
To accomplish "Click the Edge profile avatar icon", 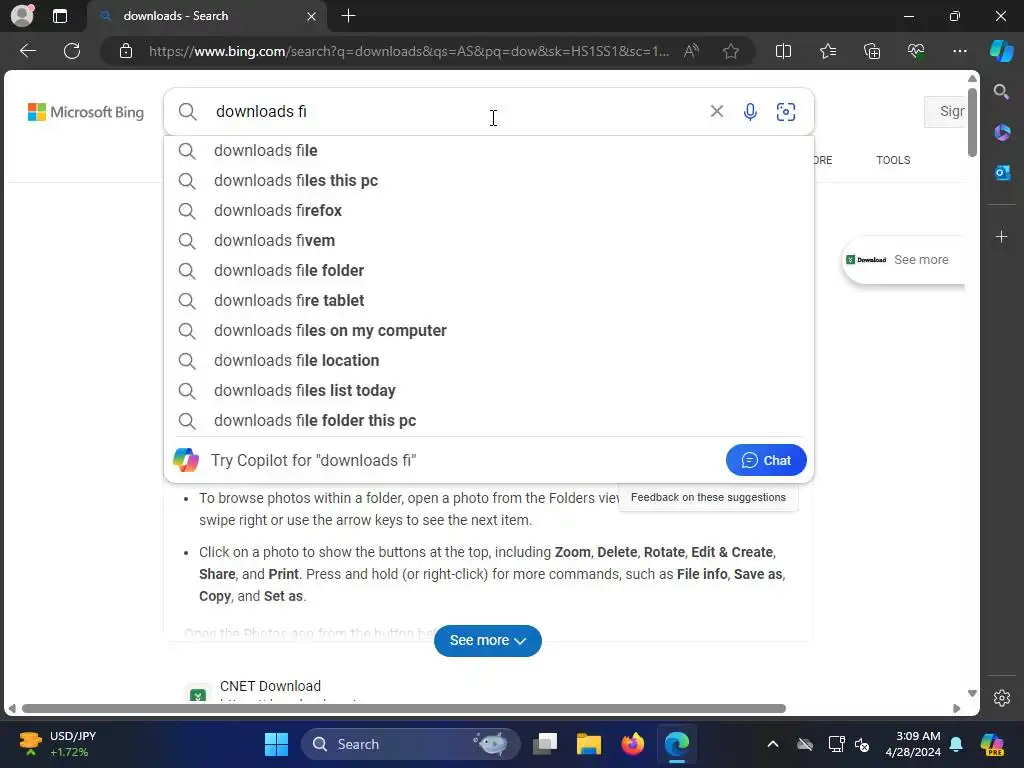I will click(x=22, y=16).
